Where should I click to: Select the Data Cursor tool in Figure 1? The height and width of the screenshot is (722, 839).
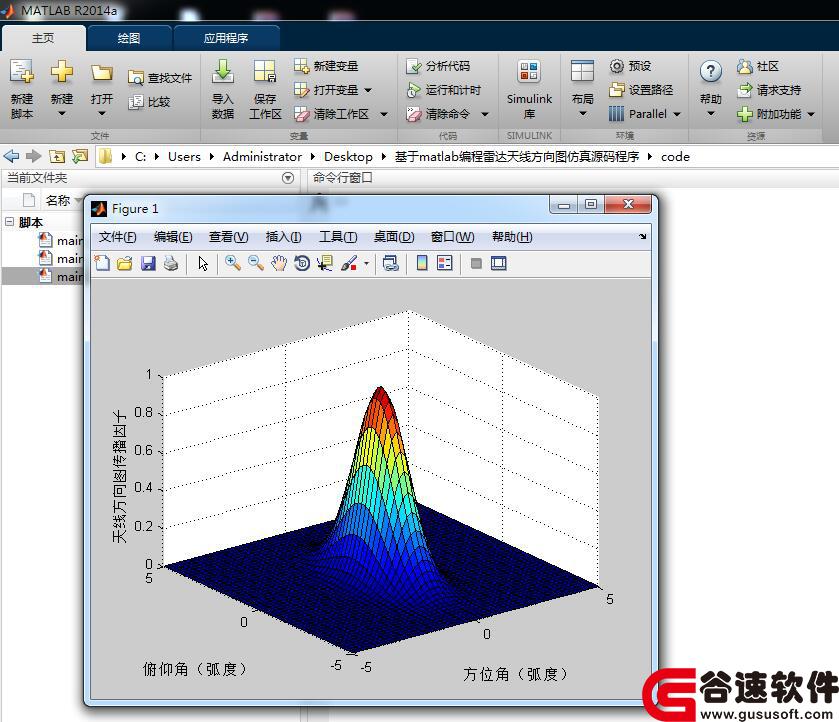[x=325, y=263]
